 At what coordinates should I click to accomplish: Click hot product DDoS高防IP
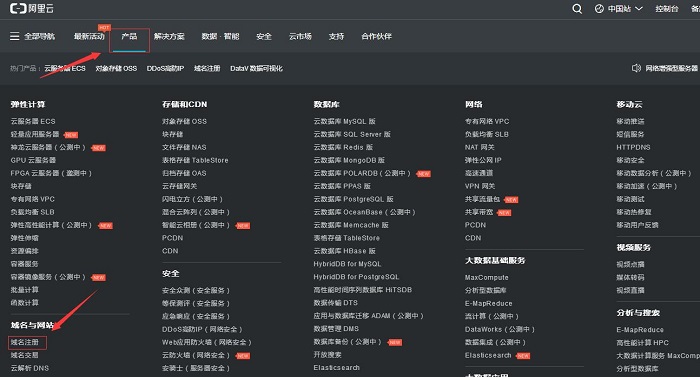coord(165,68)
